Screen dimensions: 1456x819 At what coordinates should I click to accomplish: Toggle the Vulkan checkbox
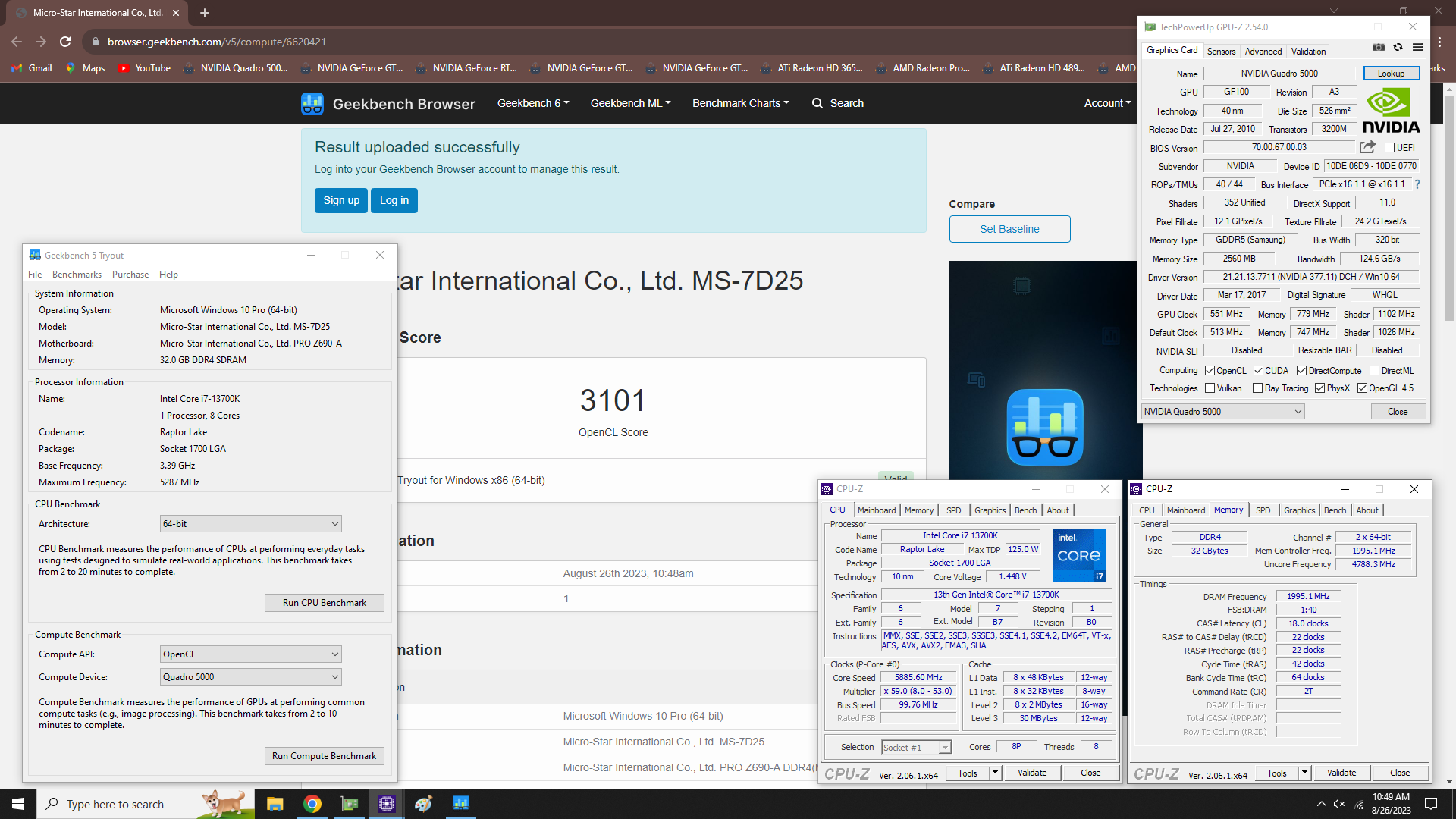click(x=1210, y=388)
